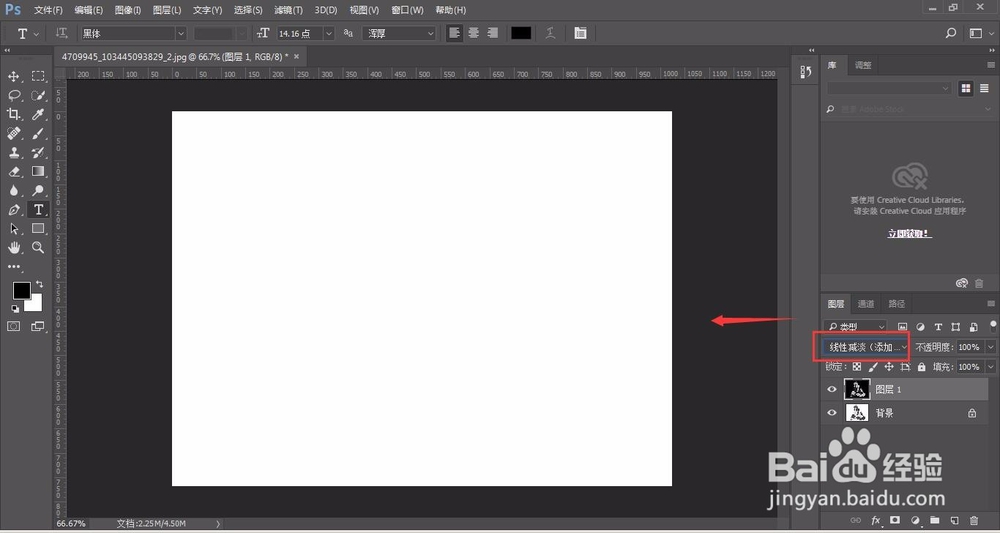Open the Type tool preset picker
This screenshot has width=1000, height=533.
(x=27, y=34)
